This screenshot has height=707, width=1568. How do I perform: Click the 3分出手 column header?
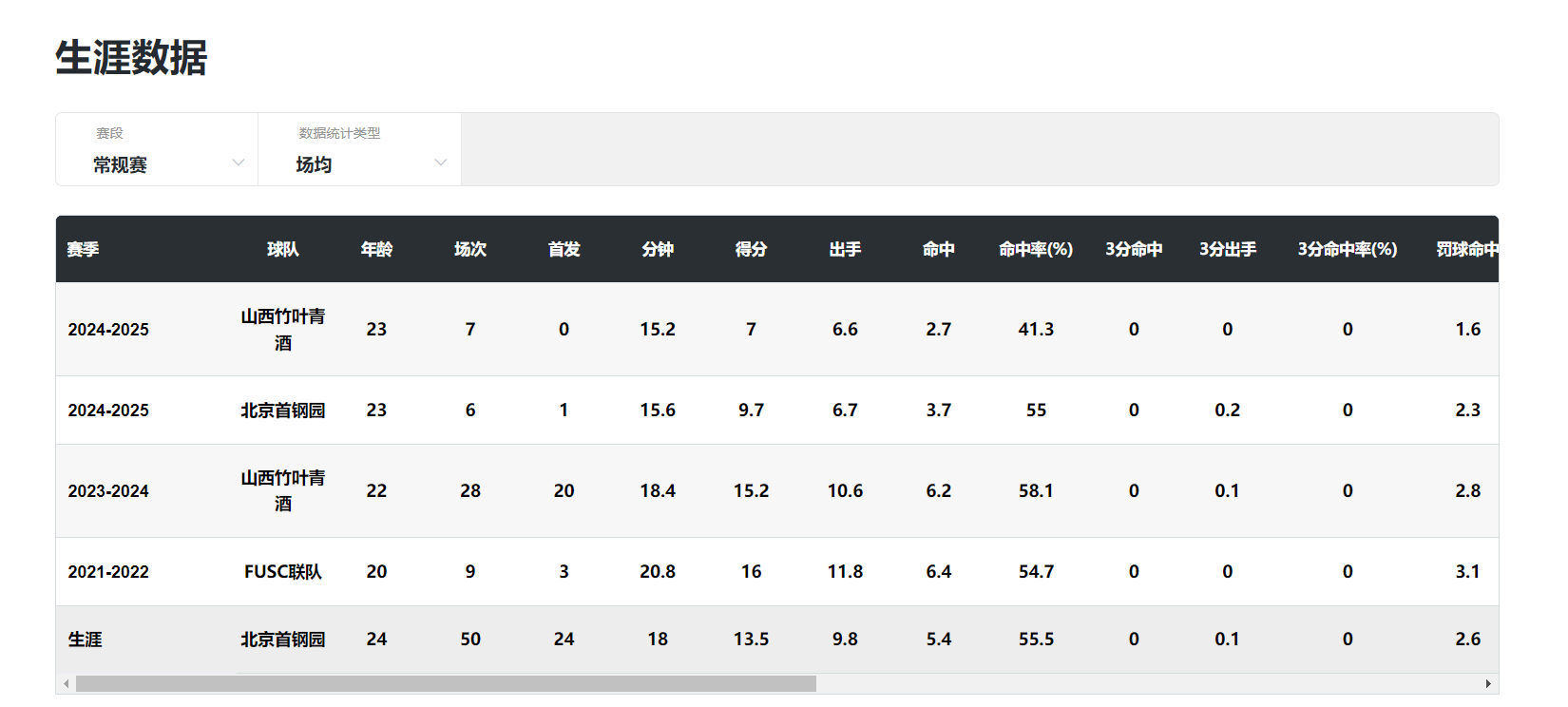point(1227,249)
